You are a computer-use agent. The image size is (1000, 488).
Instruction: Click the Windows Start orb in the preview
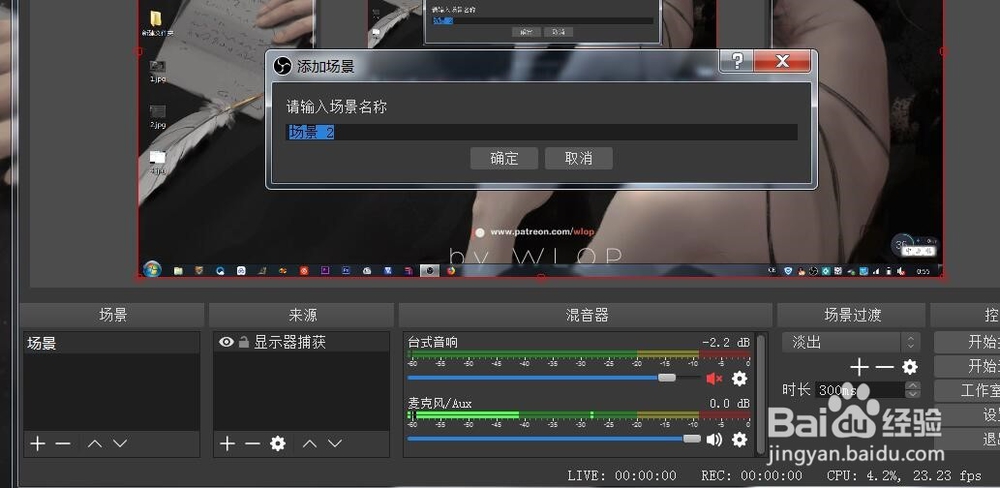point(152,270)
